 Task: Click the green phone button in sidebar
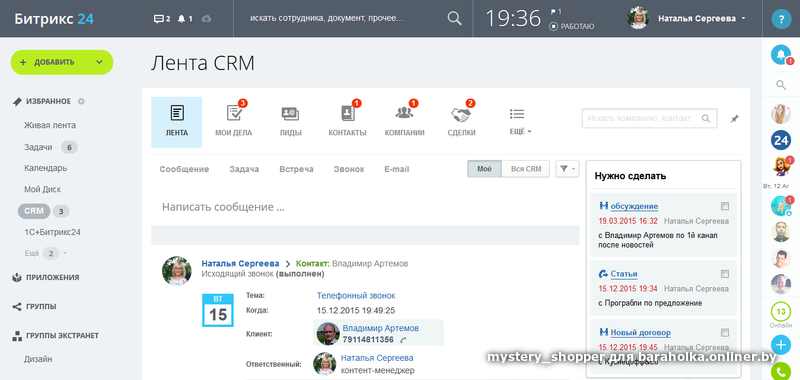[781, 371]
